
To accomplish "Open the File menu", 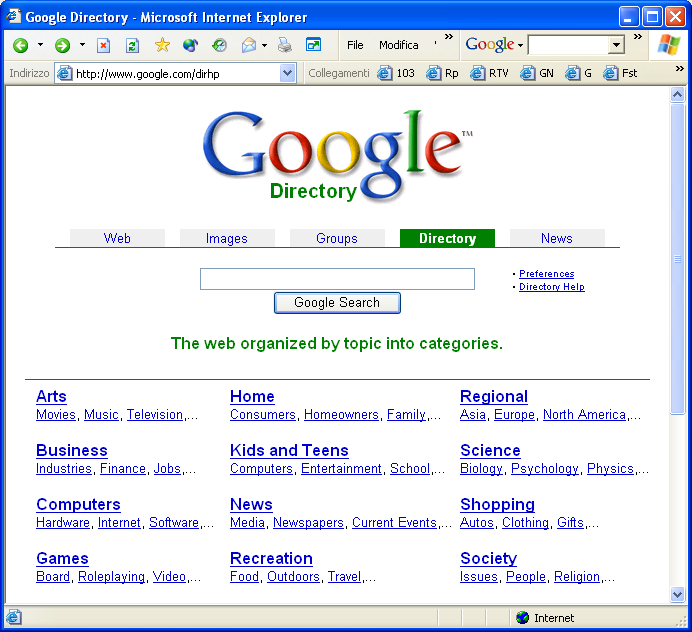I will [x=355, y=45].
